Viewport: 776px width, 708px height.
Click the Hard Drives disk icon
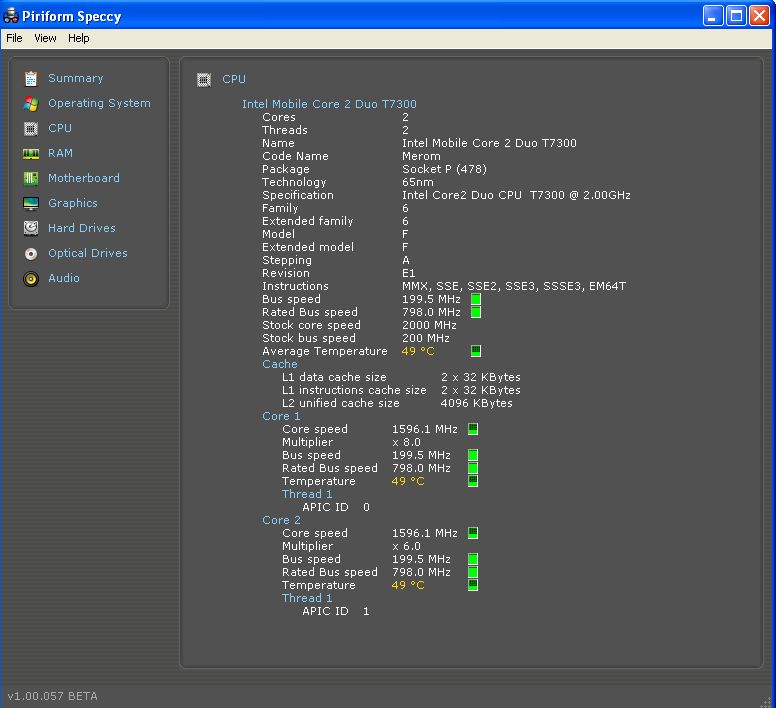pyautogui.click(x=31, y=228)
